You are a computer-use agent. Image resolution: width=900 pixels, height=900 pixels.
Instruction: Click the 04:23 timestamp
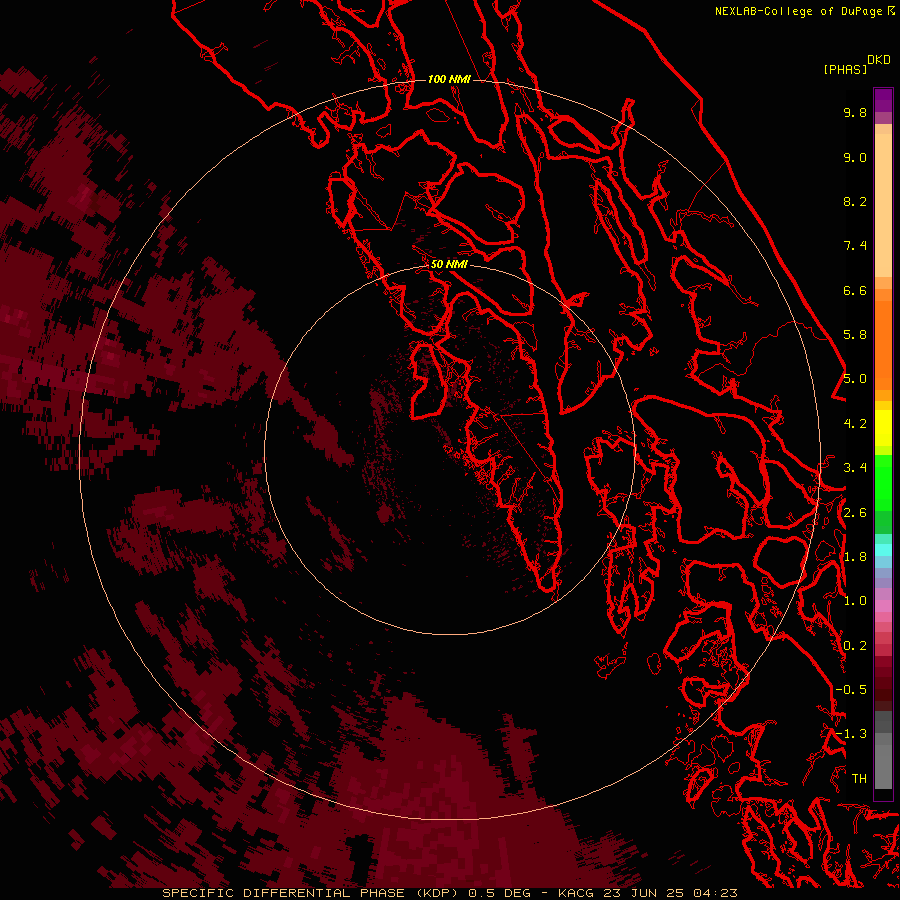[x=715, y=893]
